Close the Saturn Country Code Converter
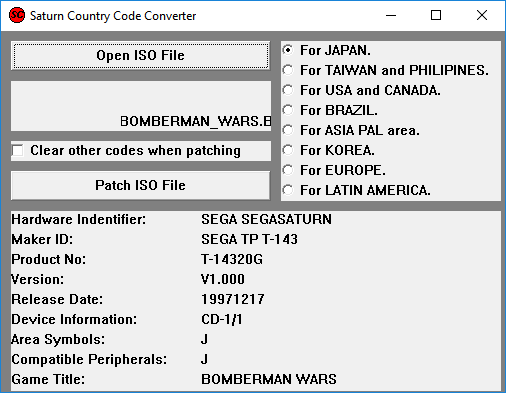 click(482, 15)
